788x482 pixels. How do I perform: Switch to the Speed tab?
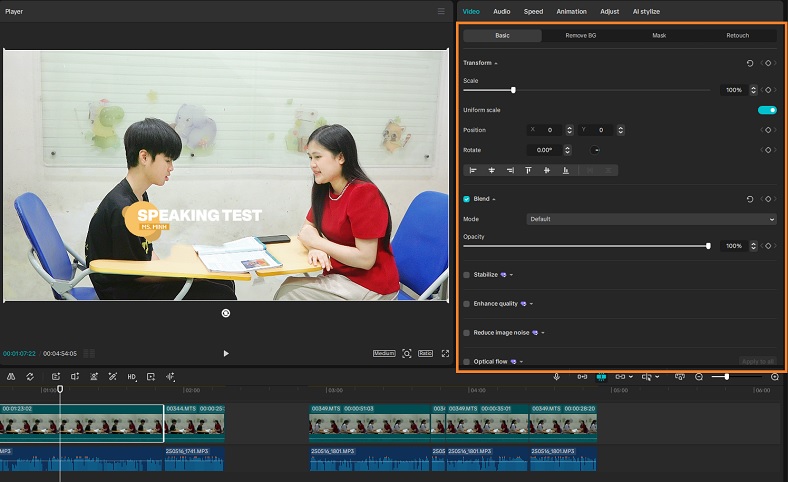pyautogui.click(x=533, y=12)
